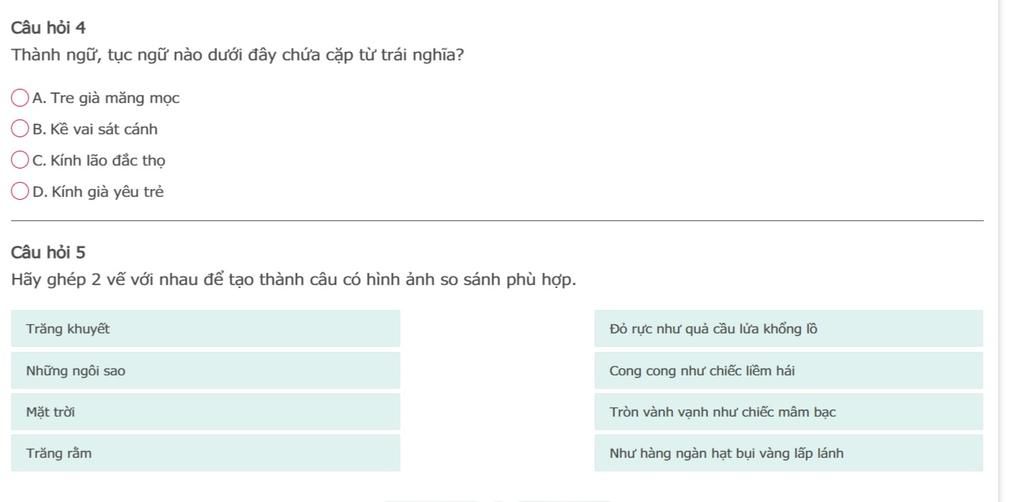Choose option B. Kề vai sát cánh
Image resolution: width=1024 pixels, height=502 pixels.
coord(20,129)
